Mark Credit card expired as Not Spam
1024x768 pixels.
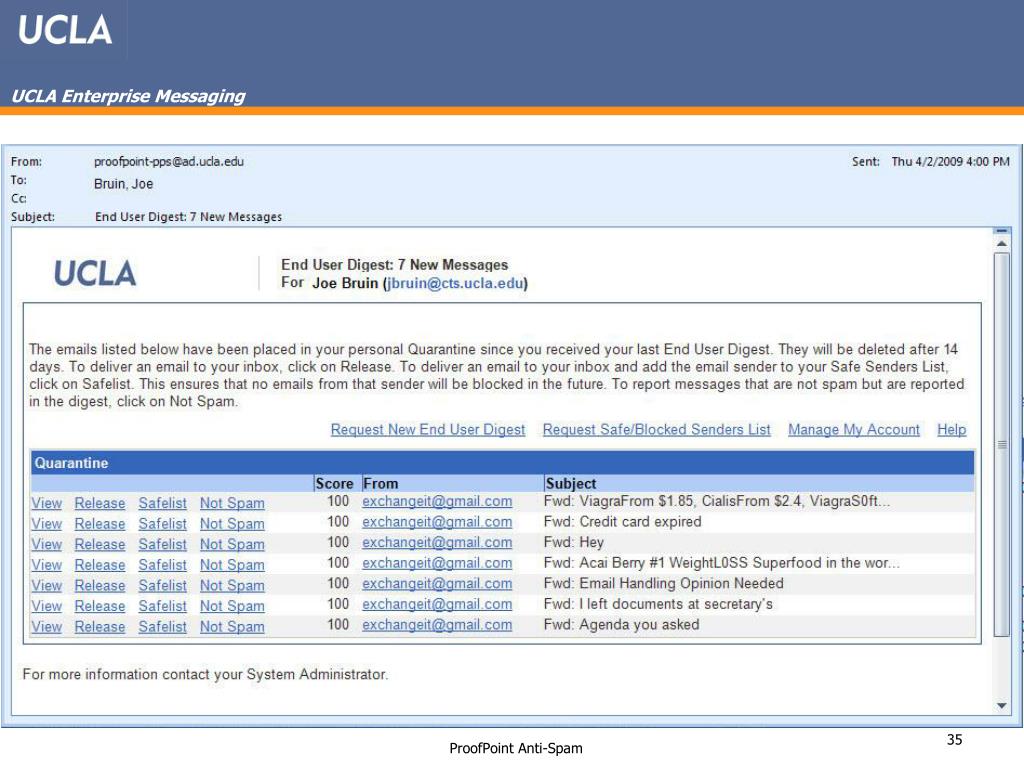232,524
